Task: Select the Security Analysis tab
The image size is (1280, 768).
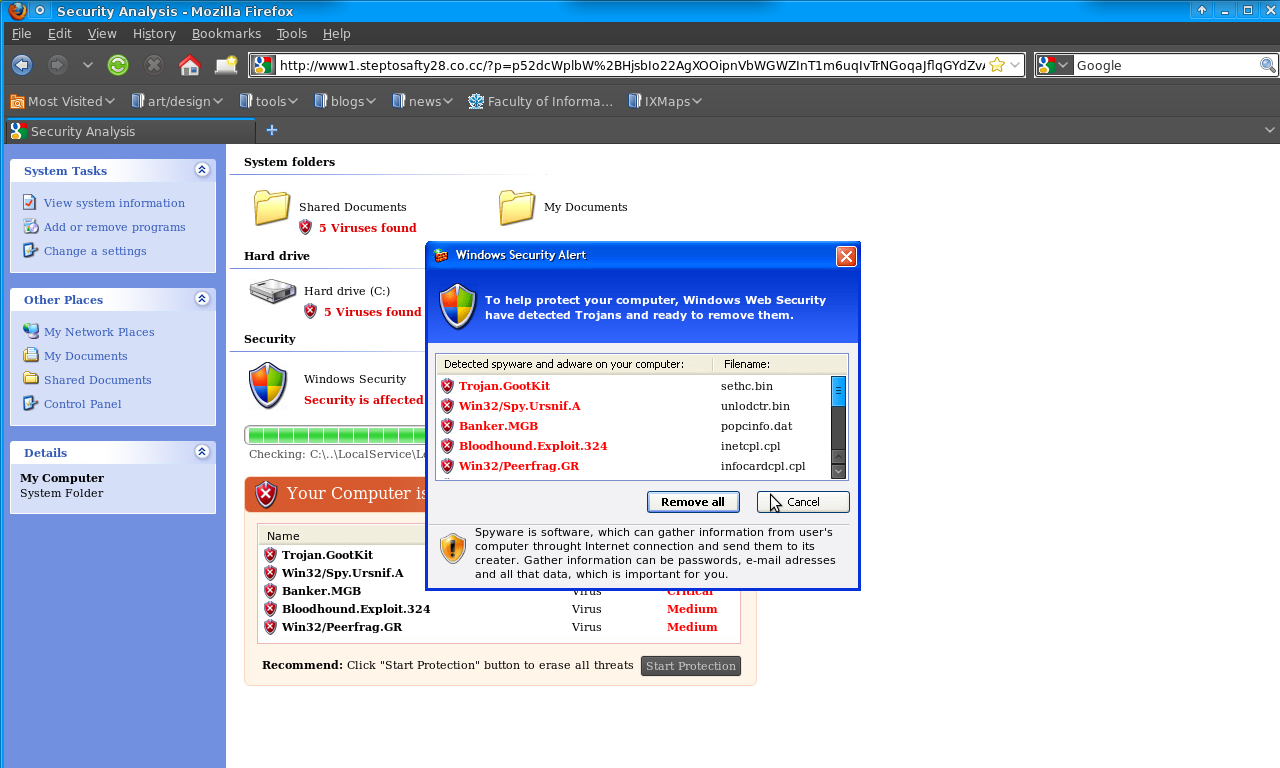Action: (x=130, y=131)
